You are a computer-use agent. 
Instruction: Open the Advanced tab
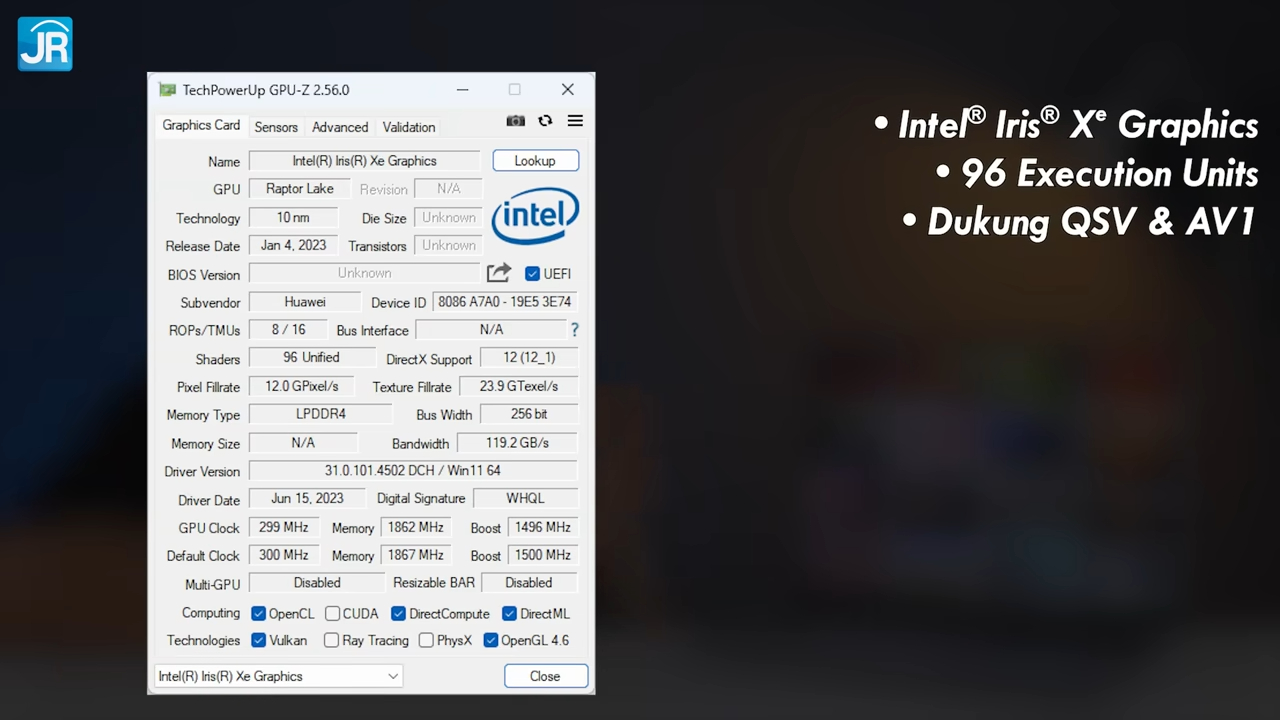pyautogui.click(x=340, y=127)
